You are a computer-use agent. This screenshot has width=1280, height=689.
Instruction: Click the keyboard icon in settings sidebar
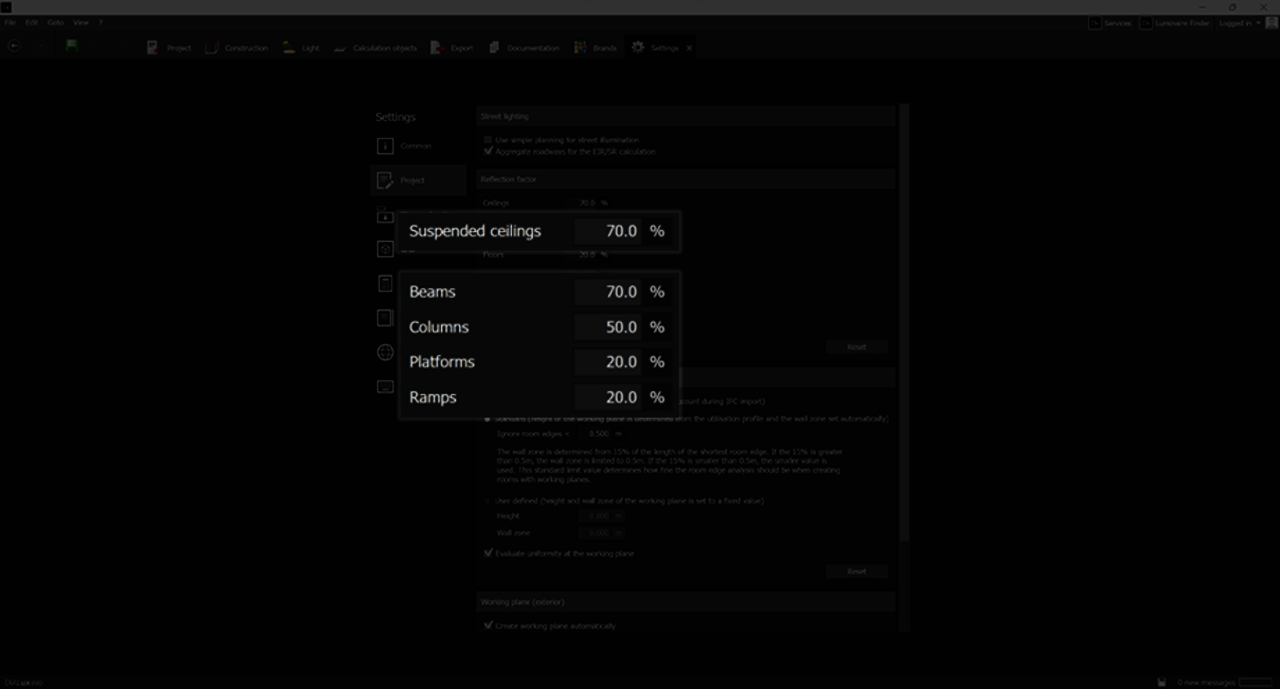pyautogui.click(x=385, y=387)
